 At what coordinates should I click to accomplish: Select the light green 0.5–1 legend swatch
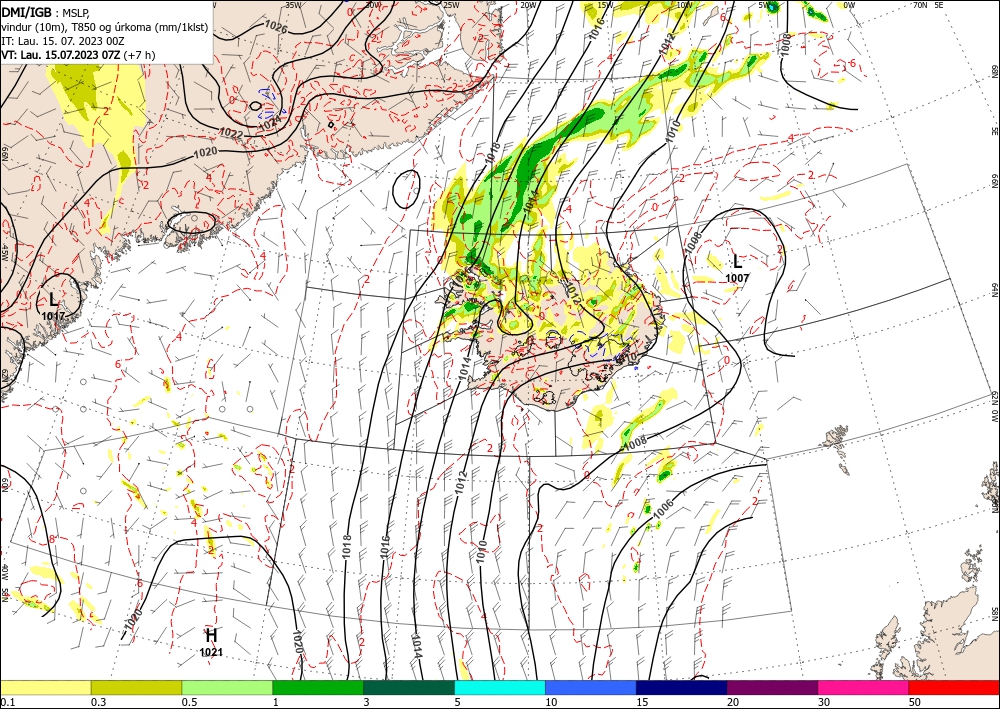tap(227, 687)
